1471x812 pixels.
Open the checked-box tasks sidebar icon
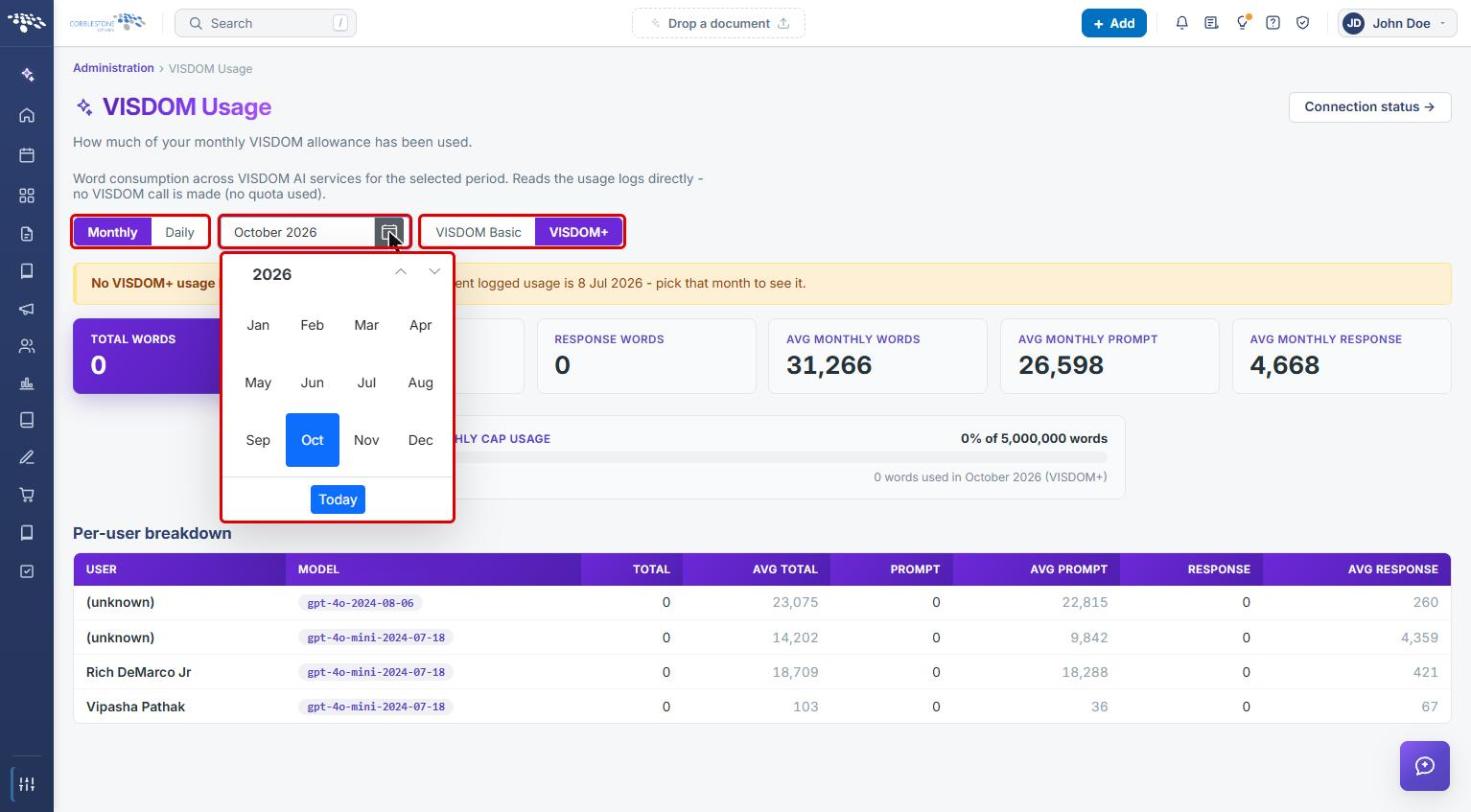[x=27, y=571]
